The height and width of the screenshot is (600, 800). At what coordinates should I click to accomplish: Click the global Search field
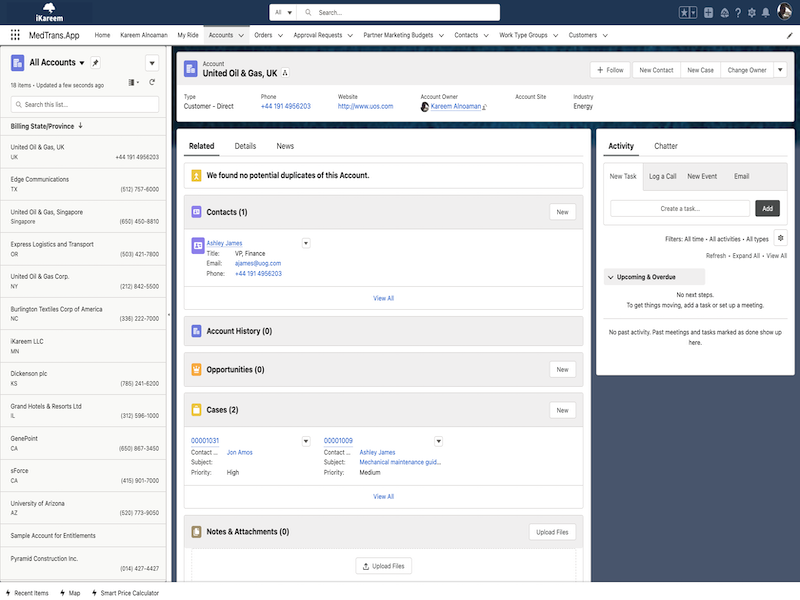pyautogui.click(x=398, y=12)
